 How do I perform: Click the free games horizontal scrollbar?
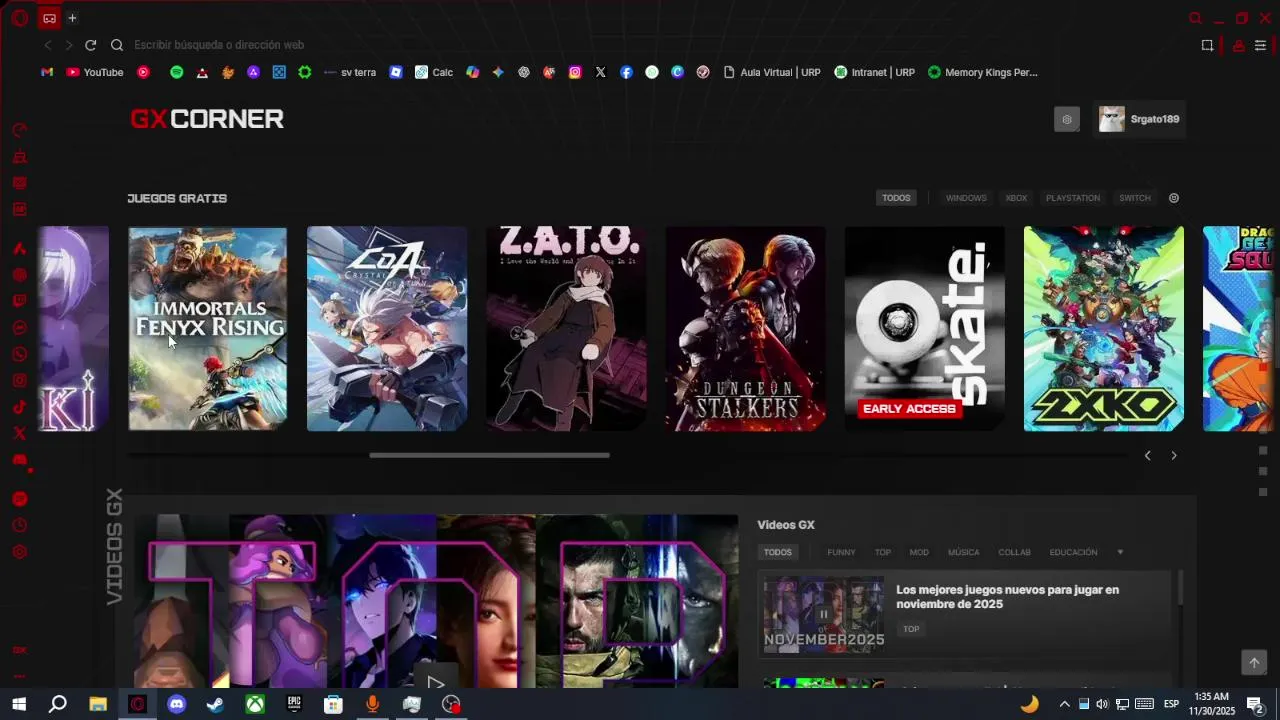[x=489, y=455]
